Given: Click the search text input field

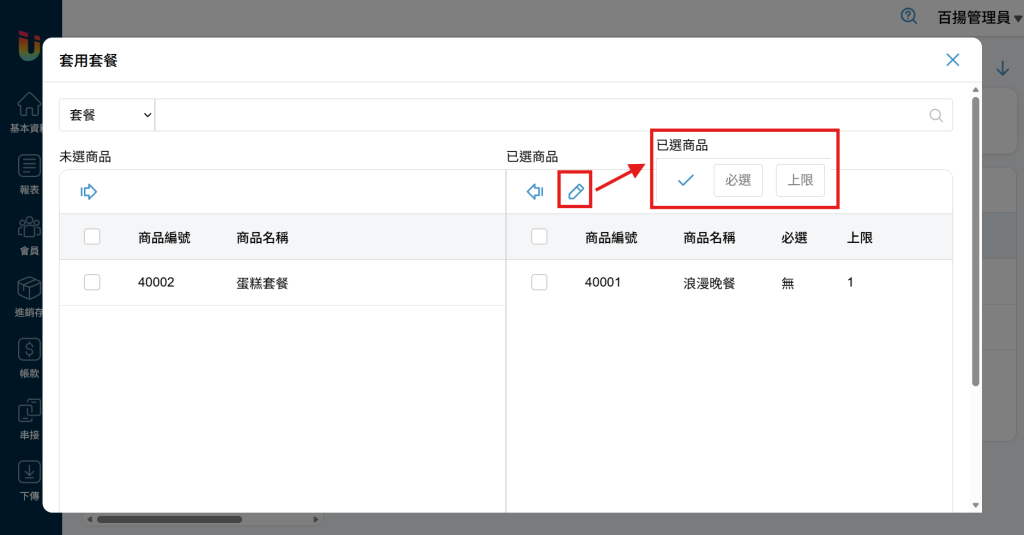Looking at the screenshot, I should 540,115.
